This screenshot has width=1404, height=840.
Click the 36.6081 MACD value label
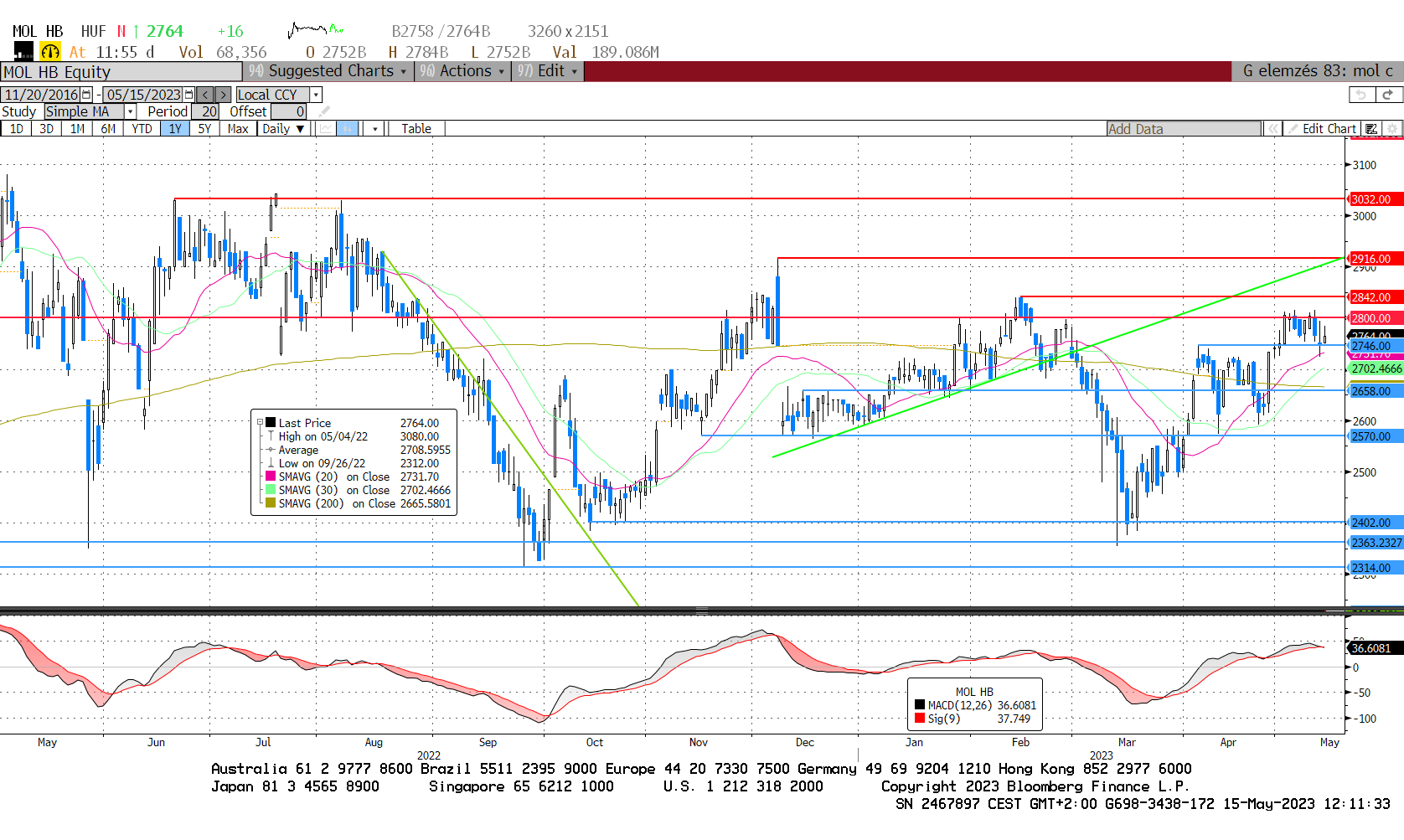1376,648
